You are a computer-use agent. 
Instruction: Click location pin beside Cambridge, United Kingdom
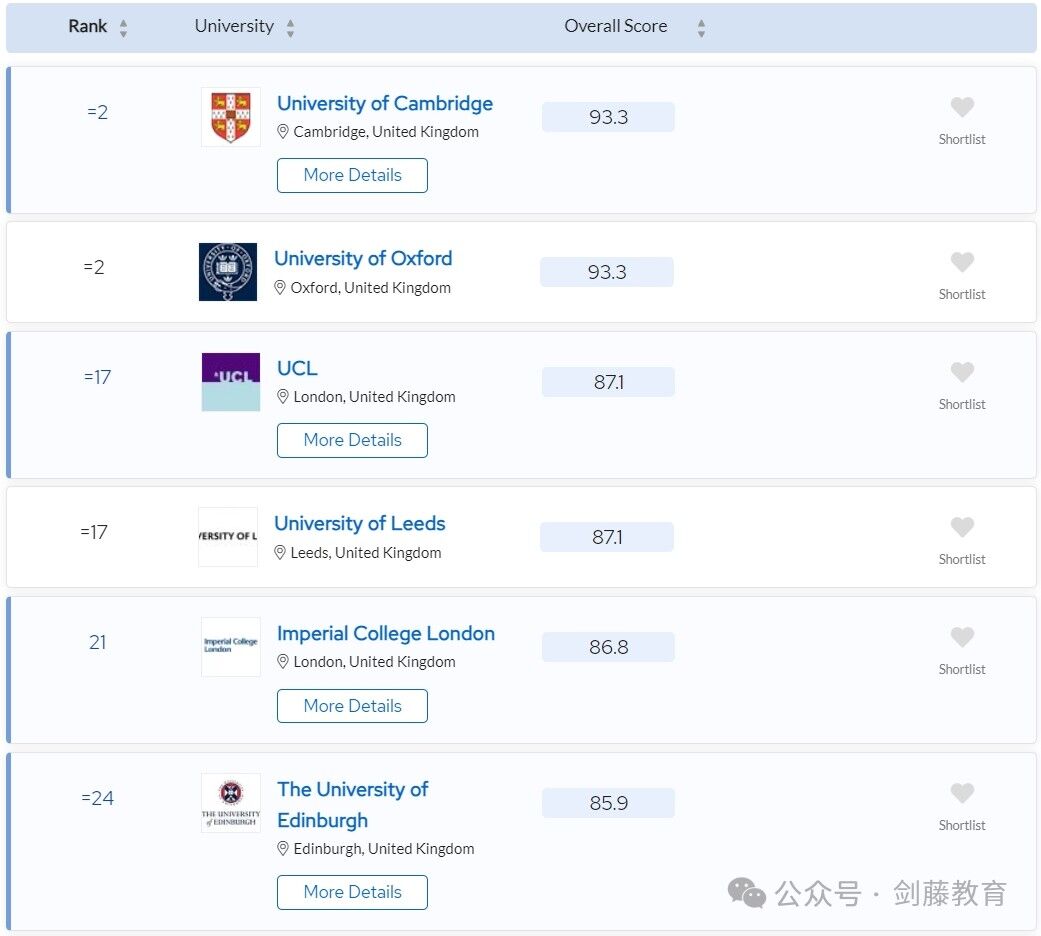[x=283, y=131]
